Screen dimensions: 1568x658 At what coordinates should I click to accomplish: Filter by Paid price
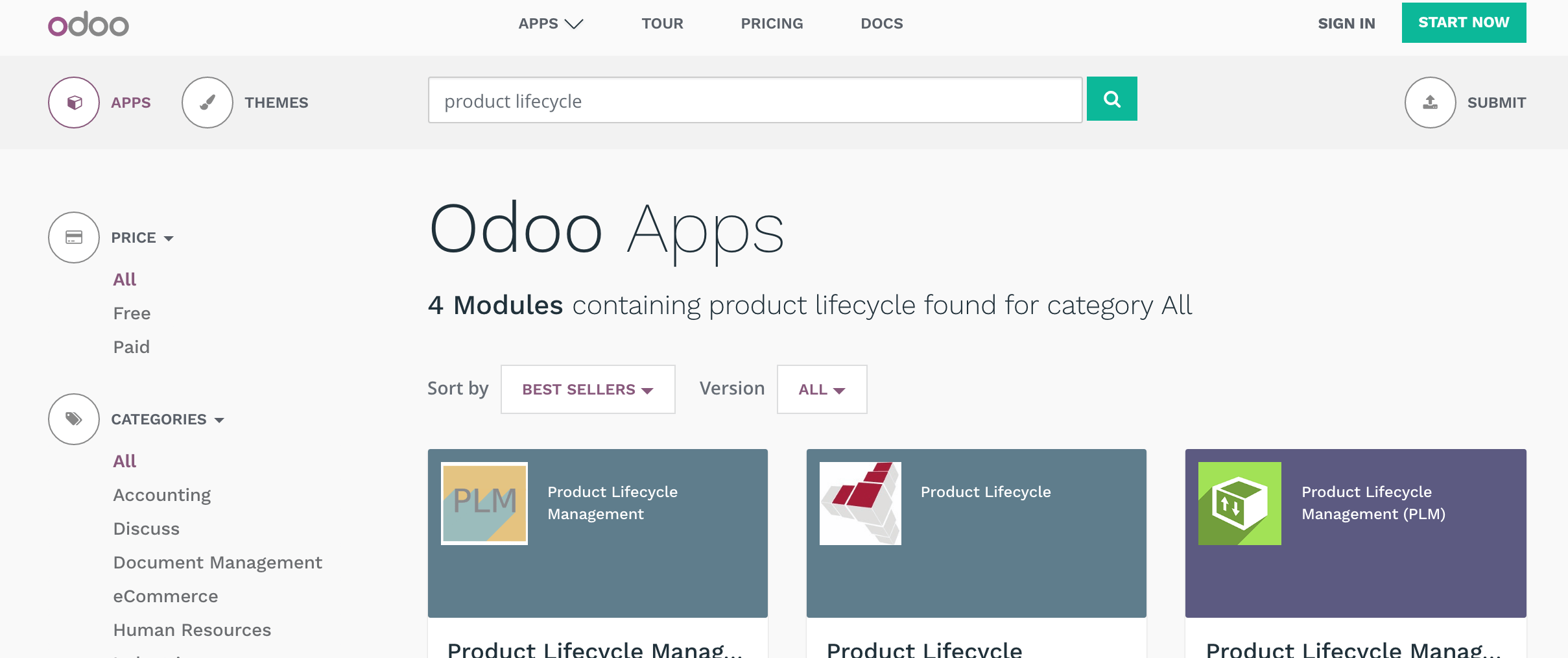pyautogui.click(x=131, y=347)
